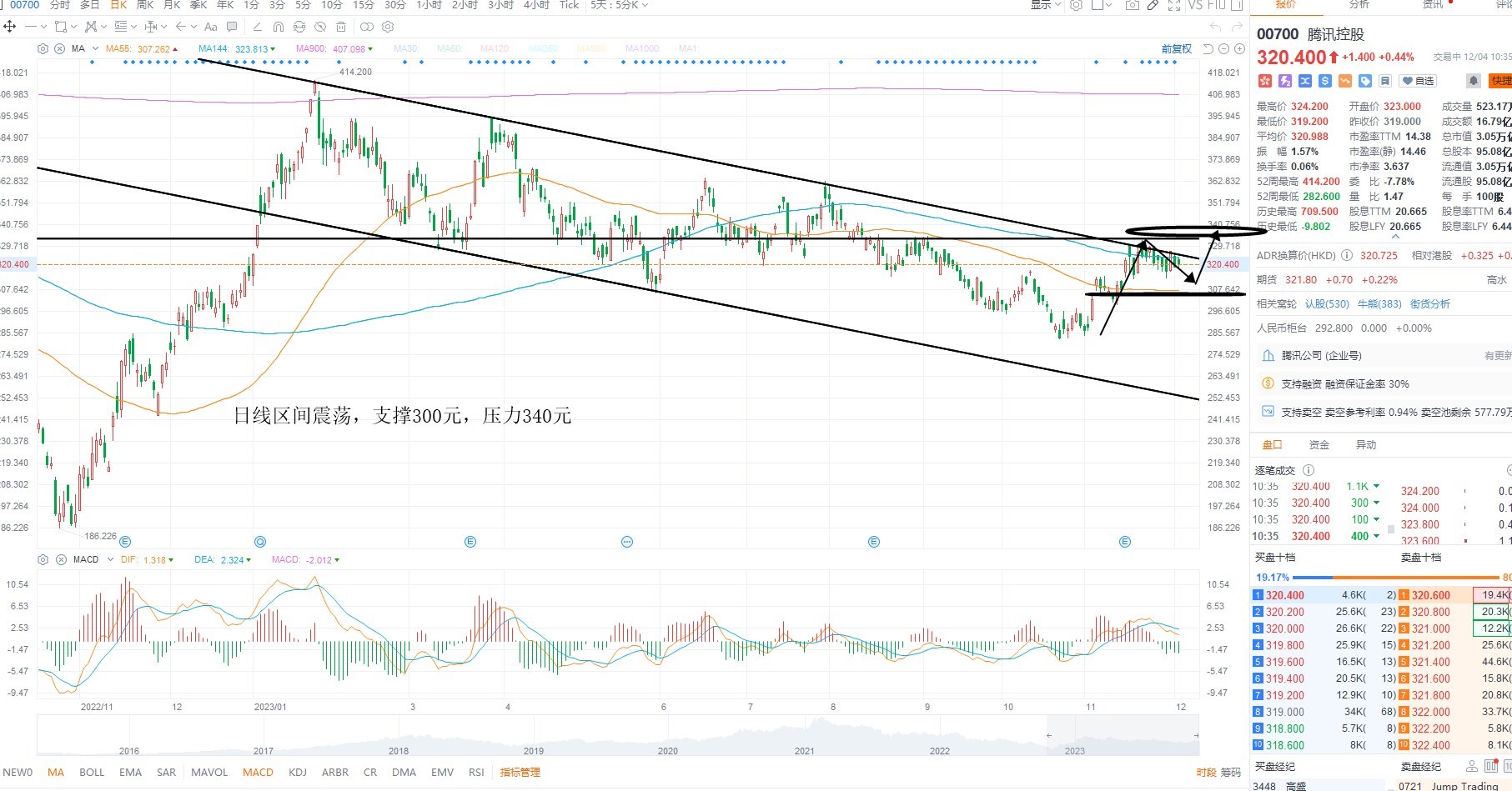
Task: Enable the hidden MA120 line
Action: 495,49
